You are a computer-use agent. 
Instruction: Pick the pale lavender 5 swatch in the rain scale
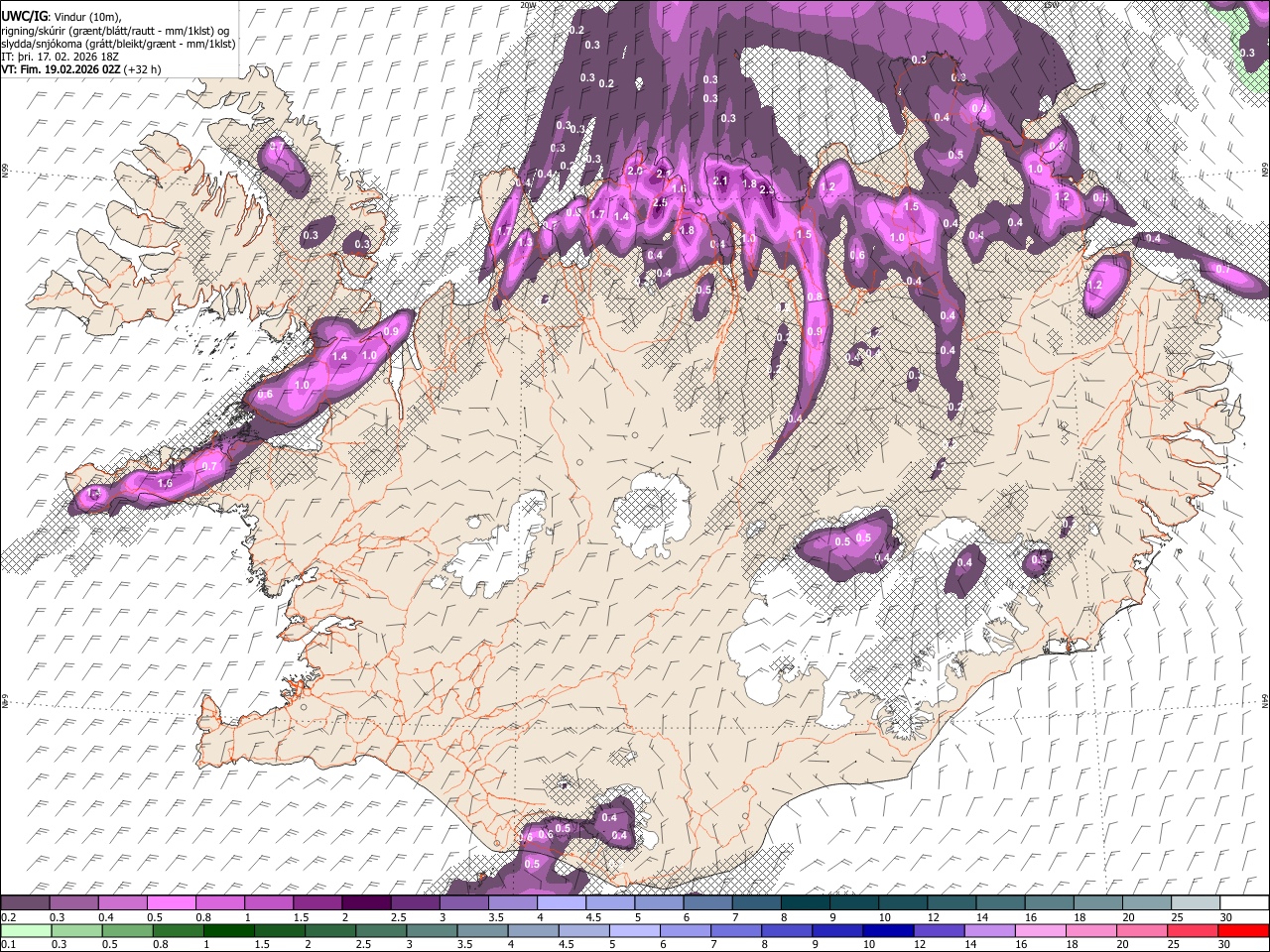(634, 930)
